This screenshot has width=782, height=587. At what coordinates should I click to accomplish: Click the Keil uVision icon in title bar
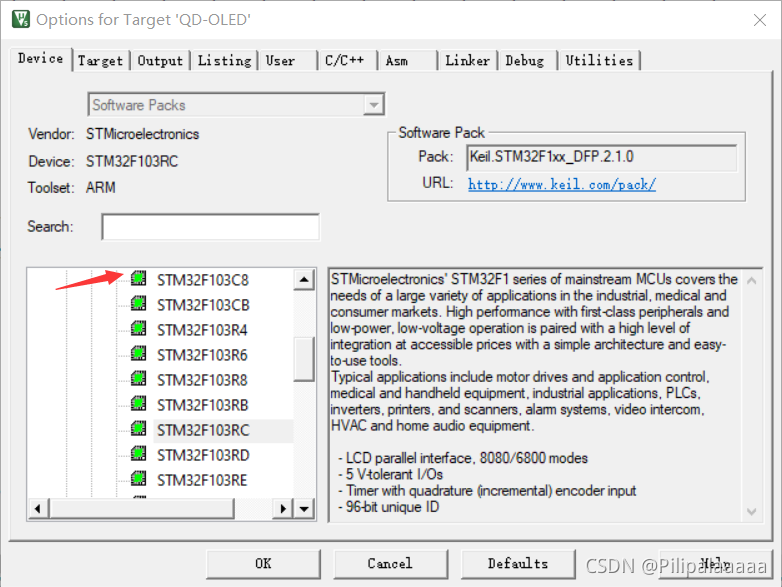(x=21, y=19)
